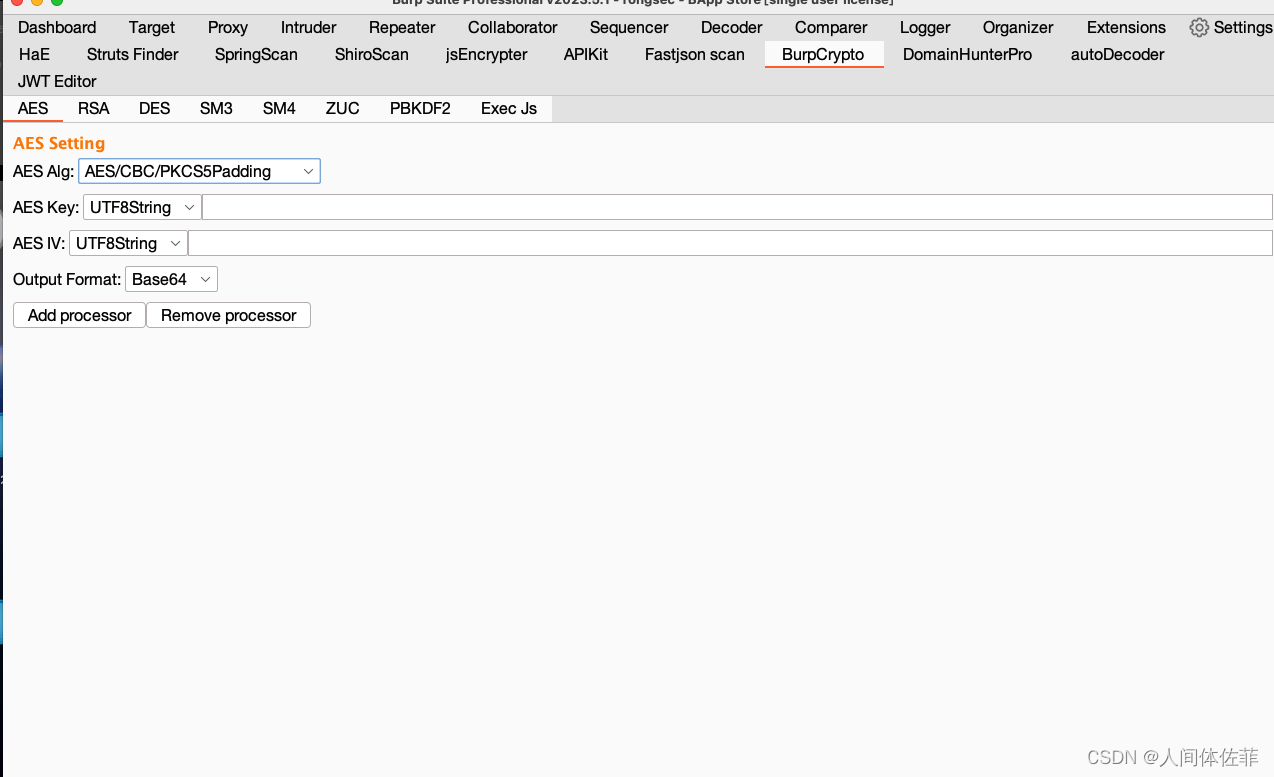
Task: Open the HaE extension tab
Action: coord(34,54)
